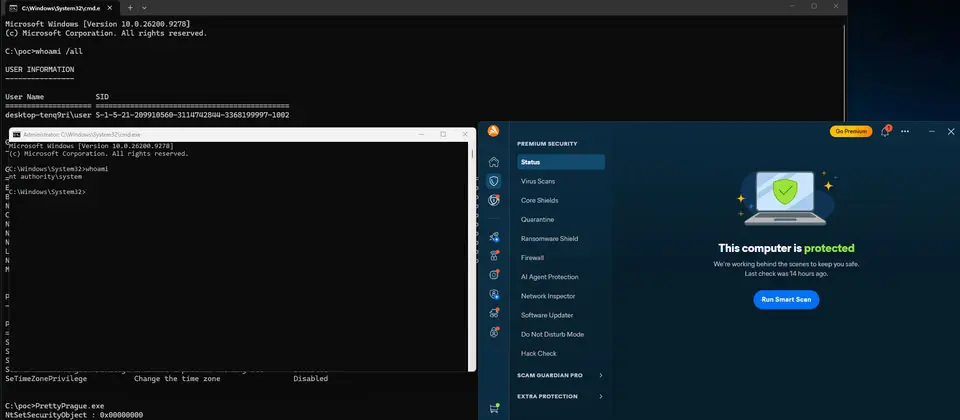Click the PREMIUM SECURITY heading
The height and width of the screenshot is (420, 960).
tap(547, 144)
